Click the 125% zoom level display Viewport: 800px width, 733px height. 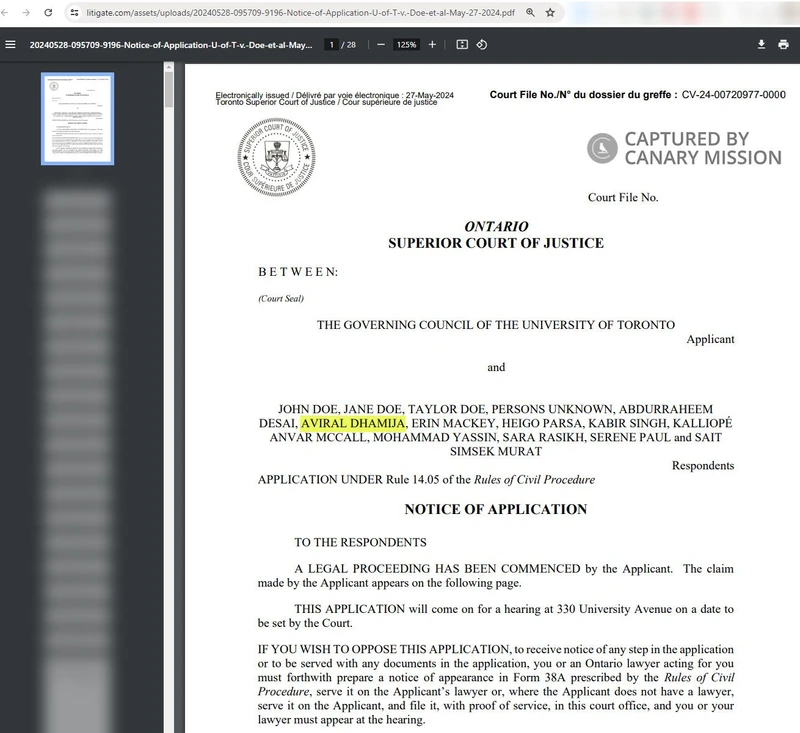[407, 44]
